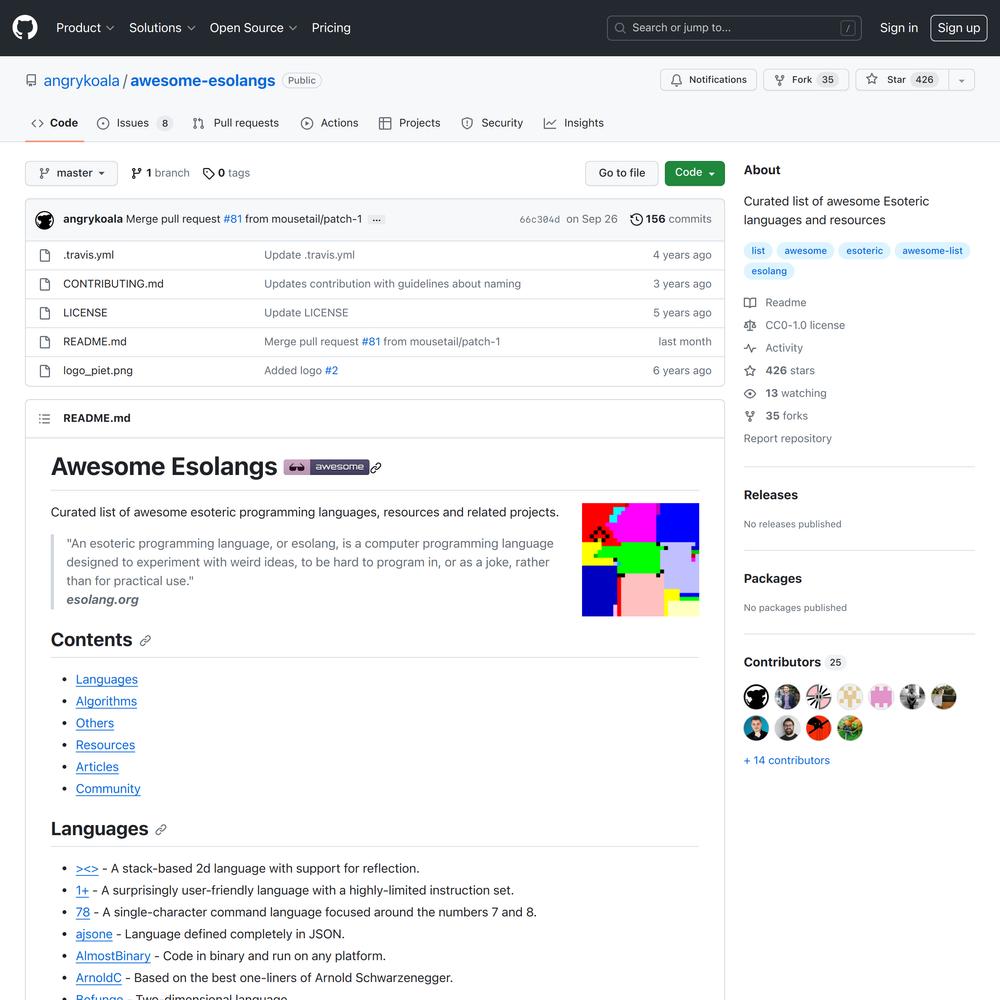Open the ArnoldC language link

[98, 978]
